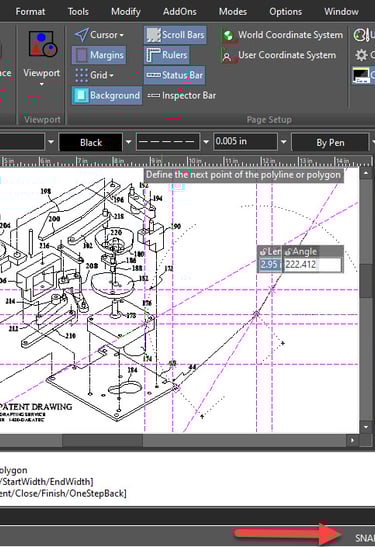Open the pen color dropdown arrow
This screenshot has height=547, width=375.
(128, 142)
